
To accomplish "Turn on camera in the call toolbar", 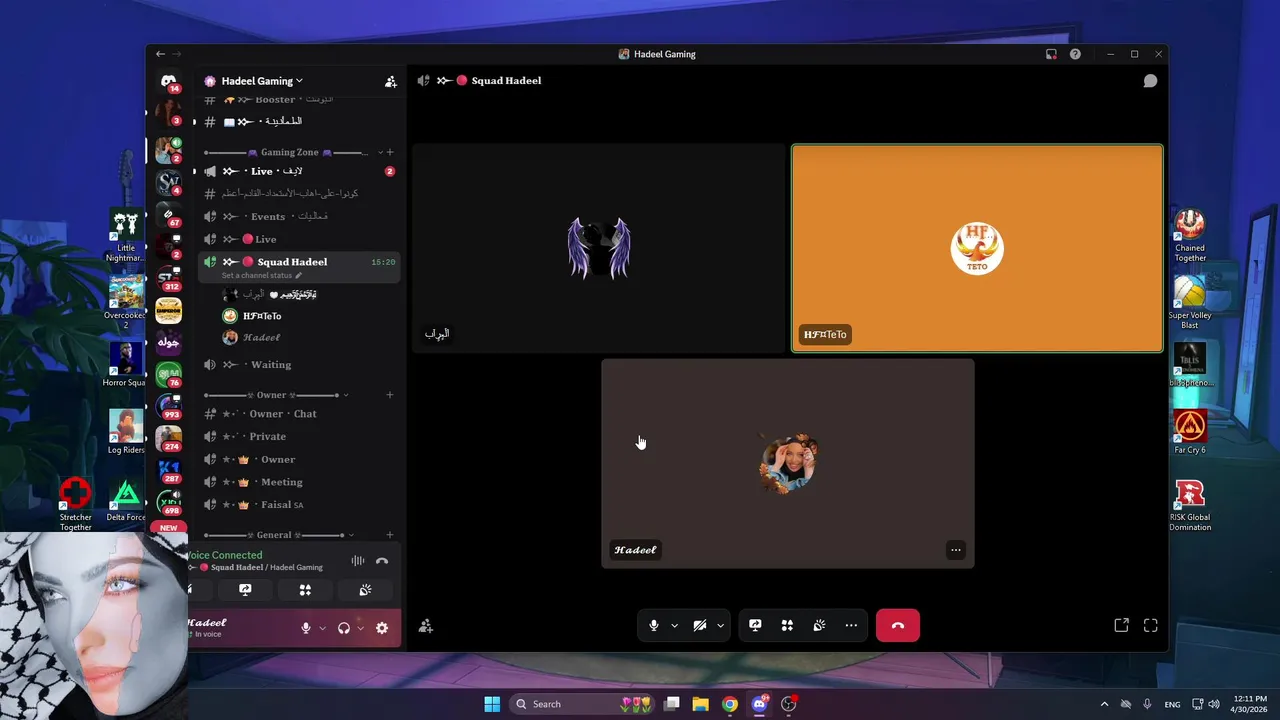I will (x=700, y=625).
